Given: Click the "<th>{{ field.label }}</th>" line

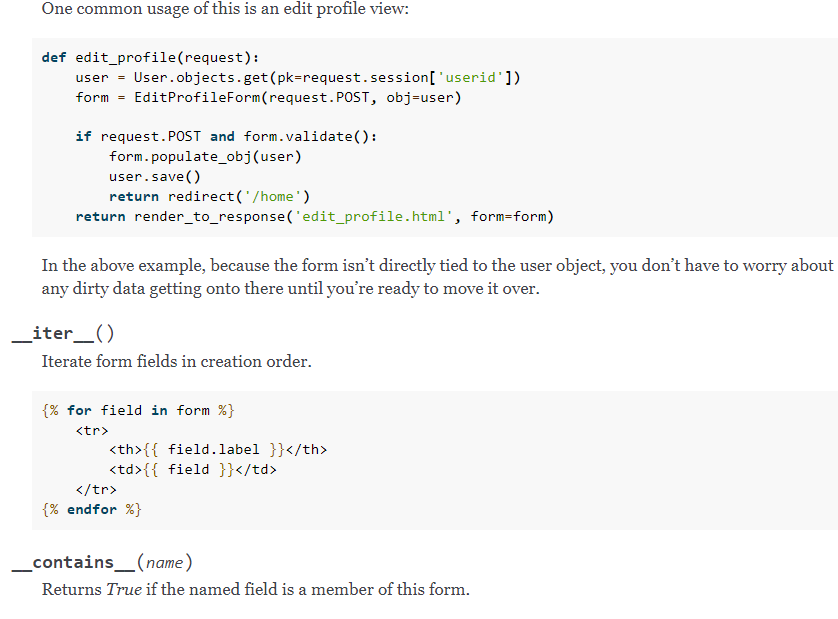Looking at the screenshot, I should coord(218,450).
